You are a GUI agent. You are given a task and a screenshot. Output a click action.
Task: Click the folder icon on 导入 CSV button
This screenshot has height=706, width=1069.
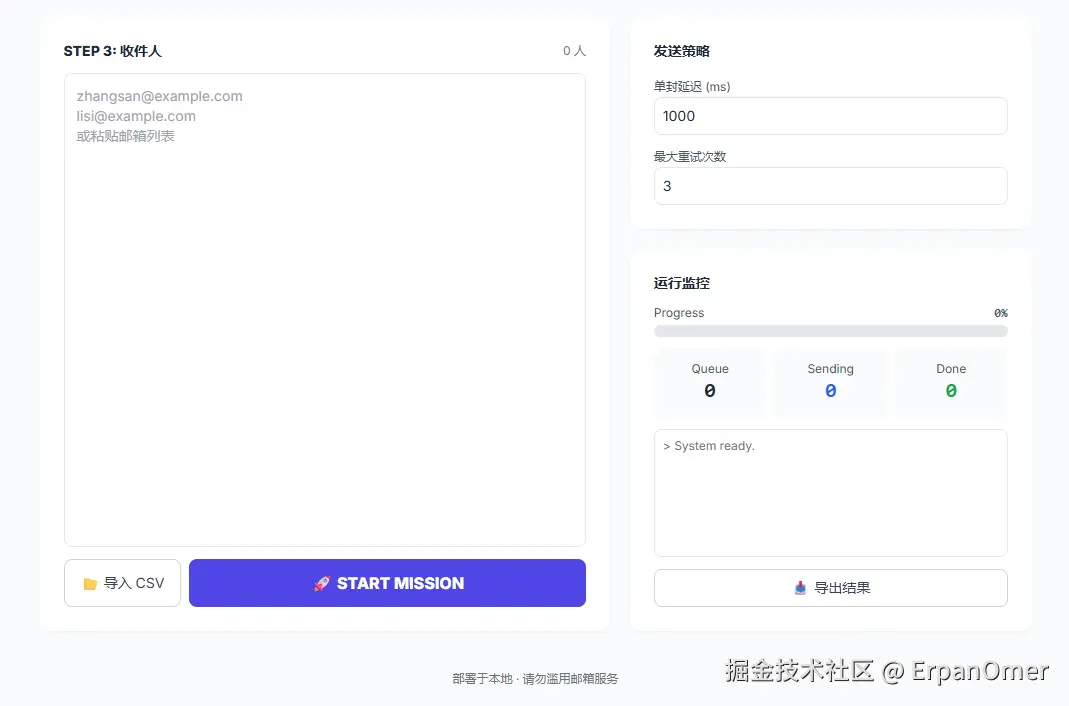tap(92, 583)
